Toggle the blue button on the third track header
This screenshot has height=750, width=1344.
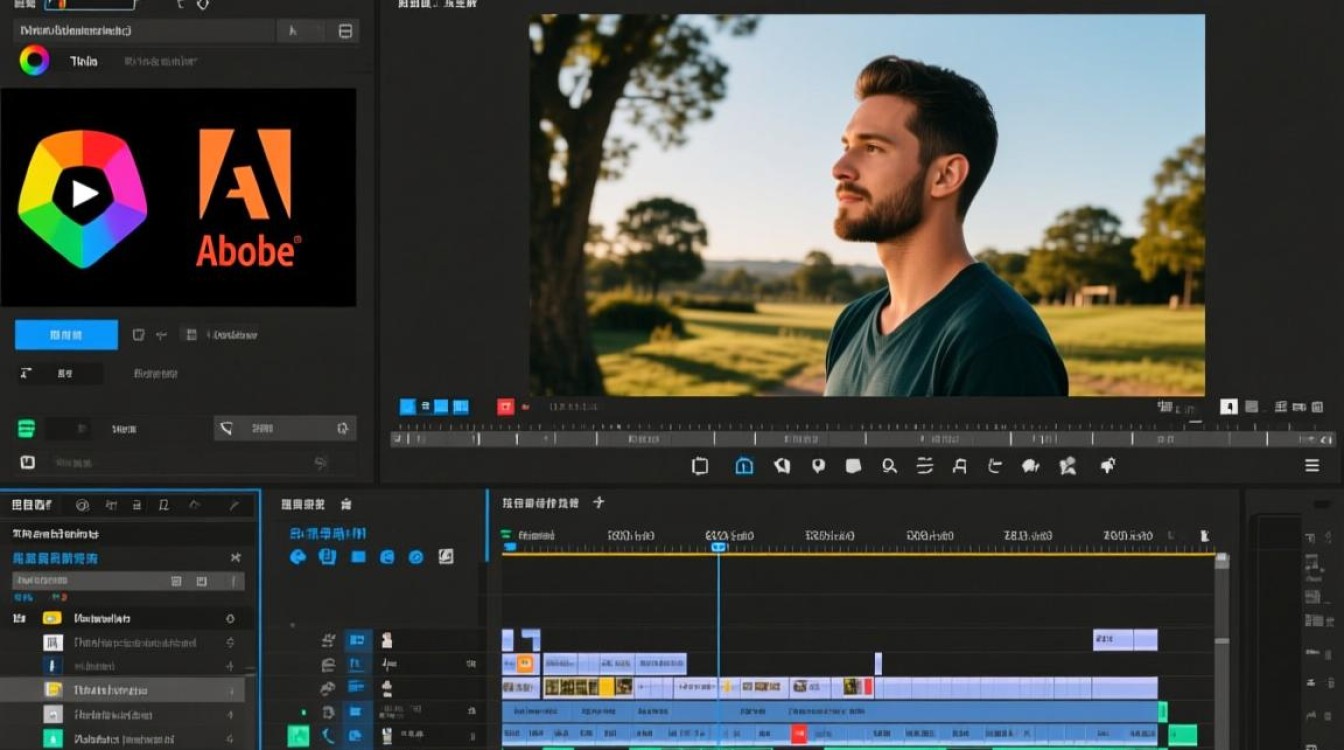pyautogui.click(x=357, y=688)
